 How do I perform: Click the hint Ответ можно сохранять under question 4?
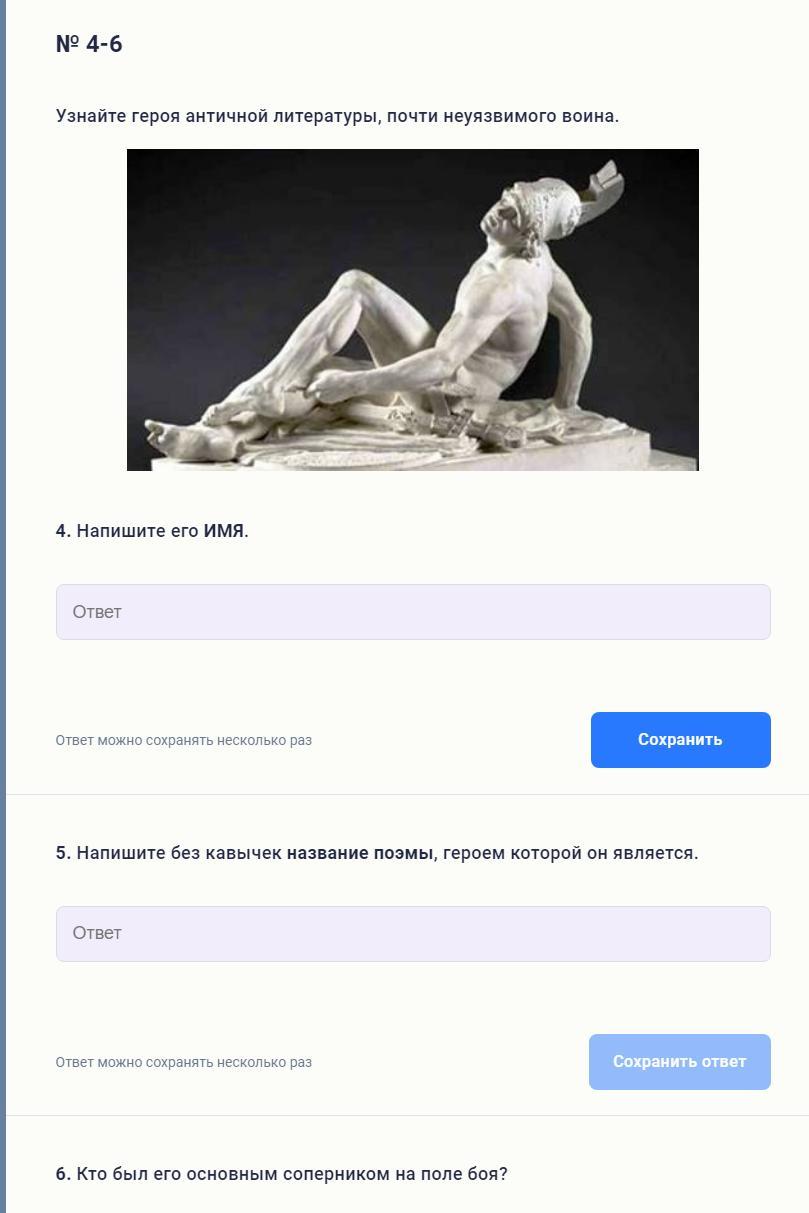184,741
